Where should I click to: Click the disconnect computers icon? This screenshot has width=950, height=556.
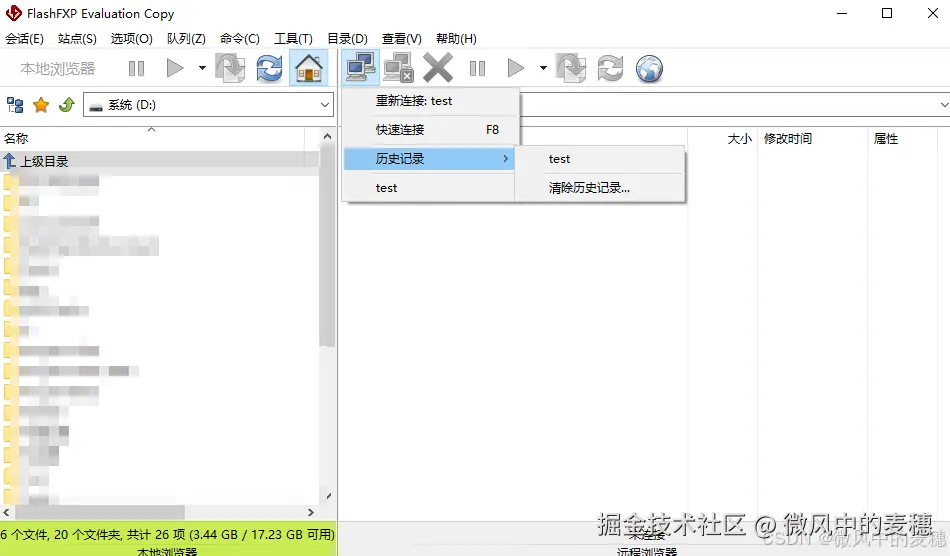click(x=399, y=68)
